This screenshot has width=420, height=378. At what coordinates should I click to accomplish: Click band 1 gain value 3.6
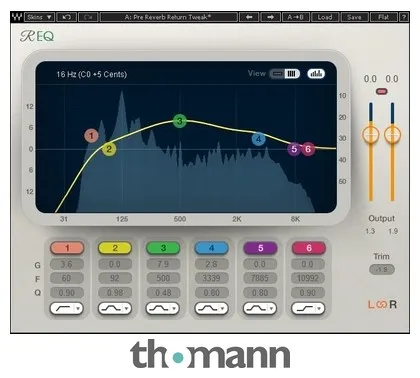[66, 264]
